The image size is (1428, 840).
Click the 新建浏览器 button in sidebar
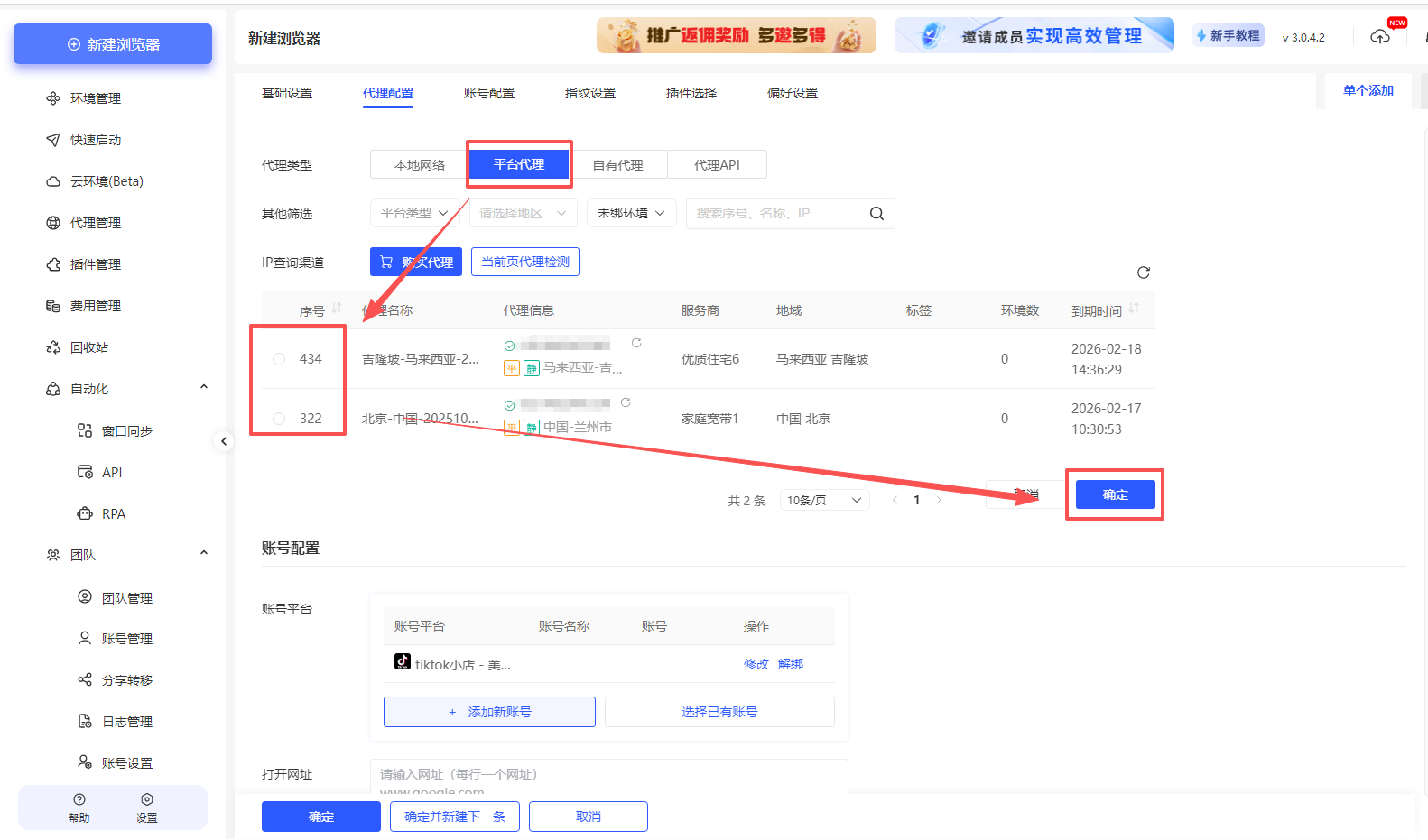113,44
